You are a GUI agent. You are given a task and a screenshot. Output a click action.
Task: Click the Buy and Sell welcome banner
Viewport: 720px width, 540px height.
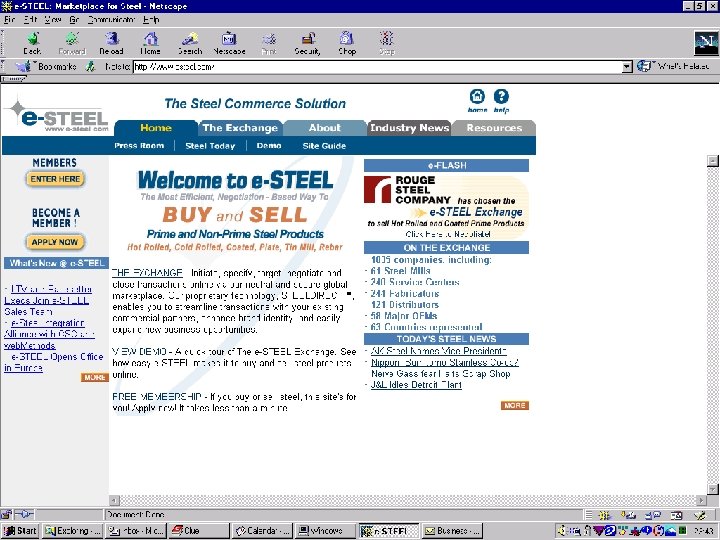235,210
